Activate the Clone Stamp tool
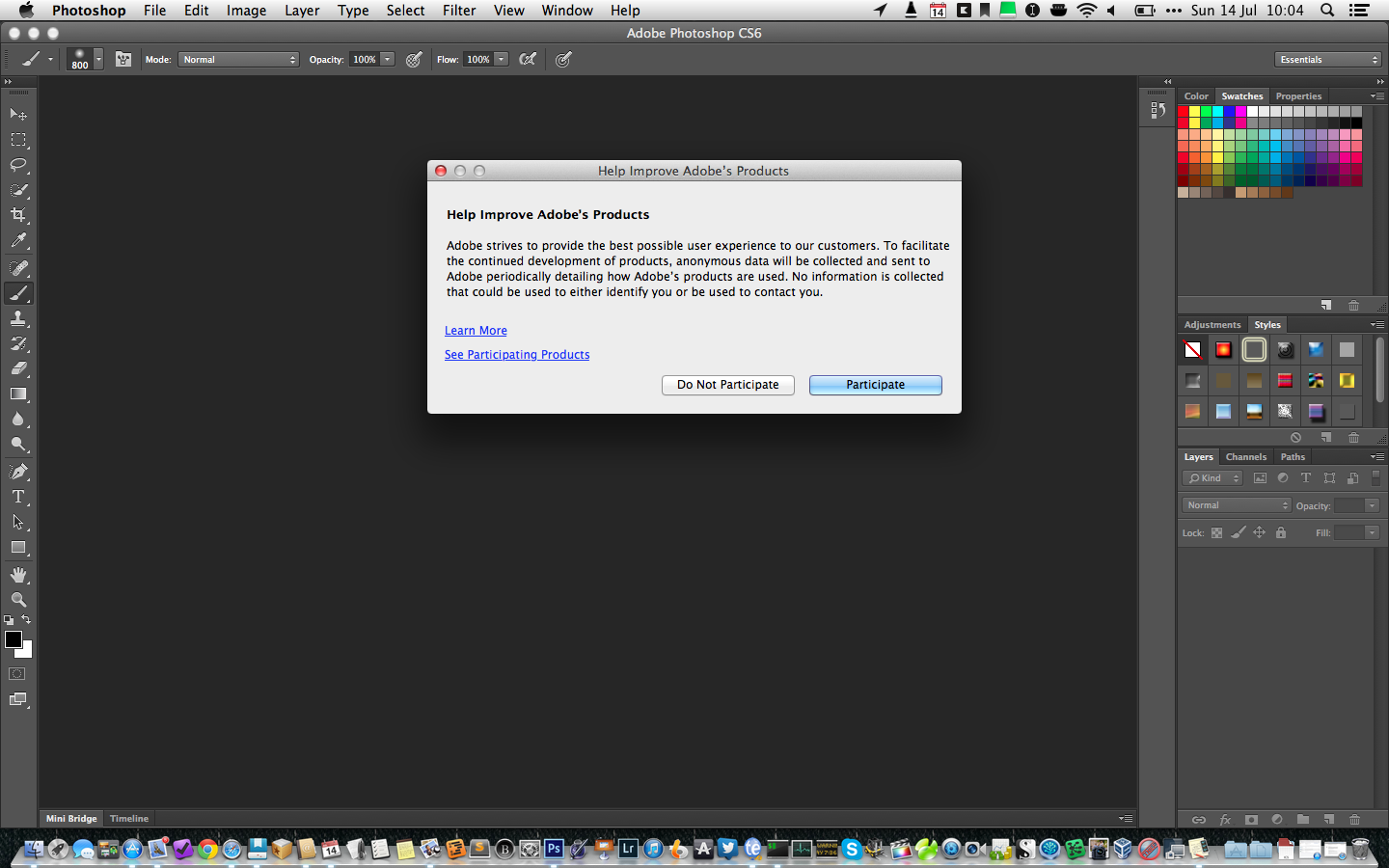 18,318
